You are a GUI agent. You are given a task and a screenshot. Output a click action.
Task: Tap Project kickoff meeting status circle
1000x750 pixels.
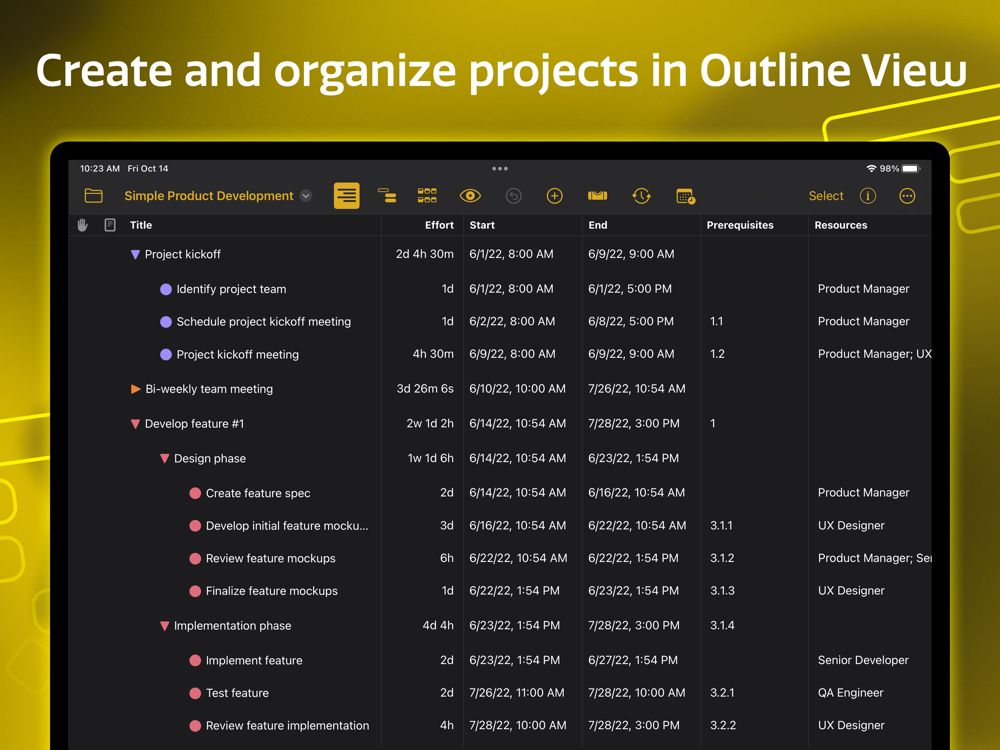pos(166,355)
